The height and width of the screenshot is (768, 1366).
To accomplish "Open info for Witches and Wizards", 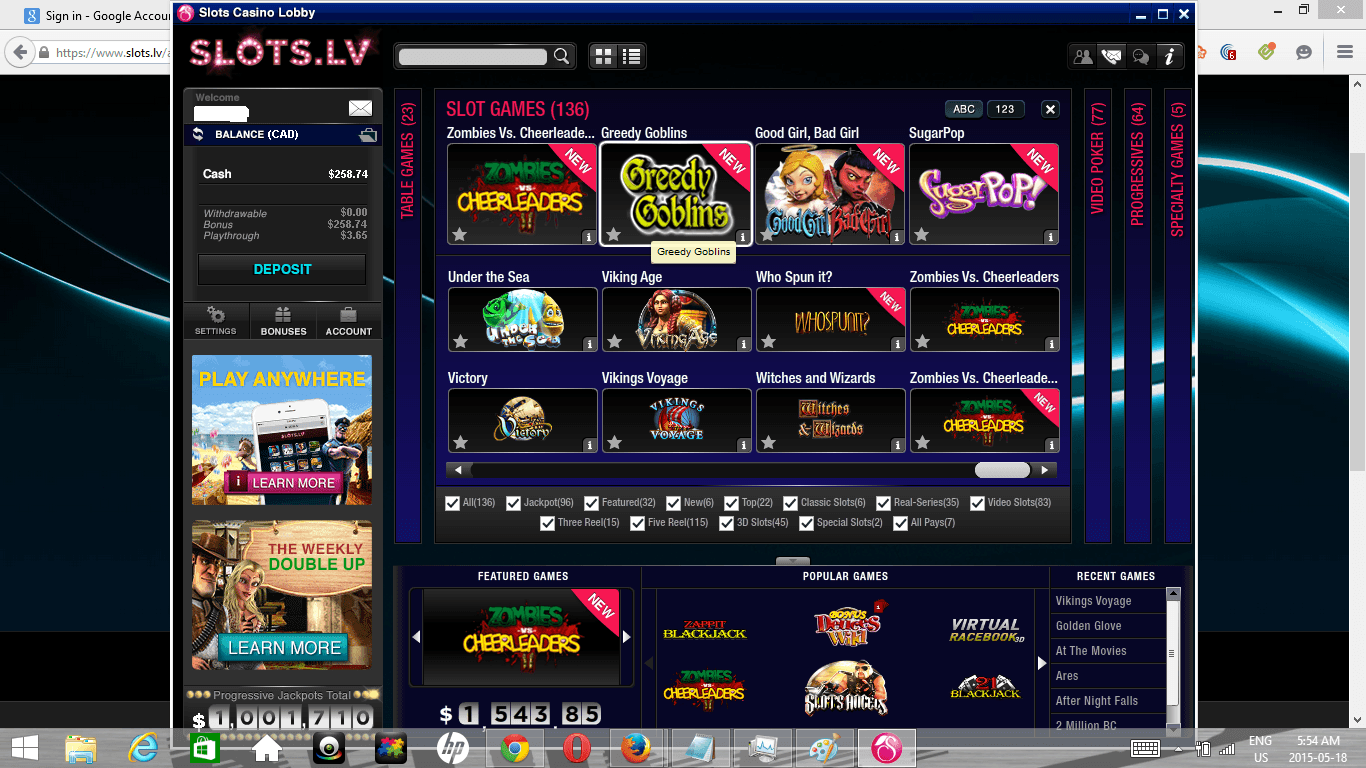I will (x=898, y=444).
